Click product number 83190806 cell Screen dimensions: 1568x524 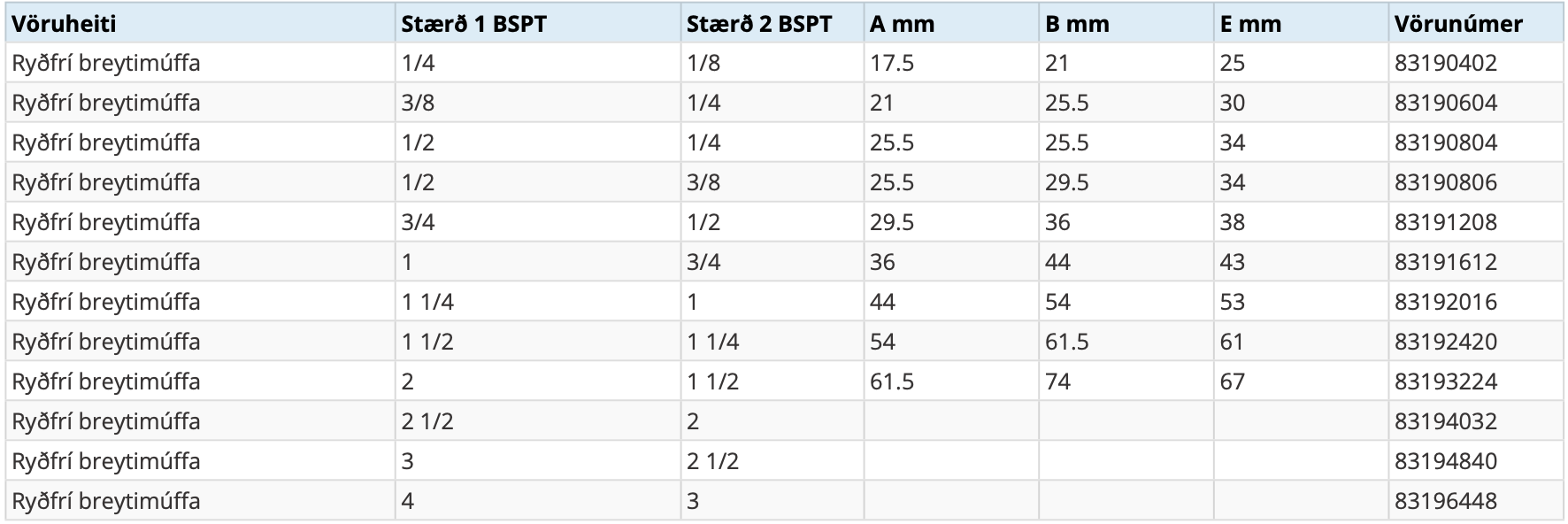tap(1446, 183)
